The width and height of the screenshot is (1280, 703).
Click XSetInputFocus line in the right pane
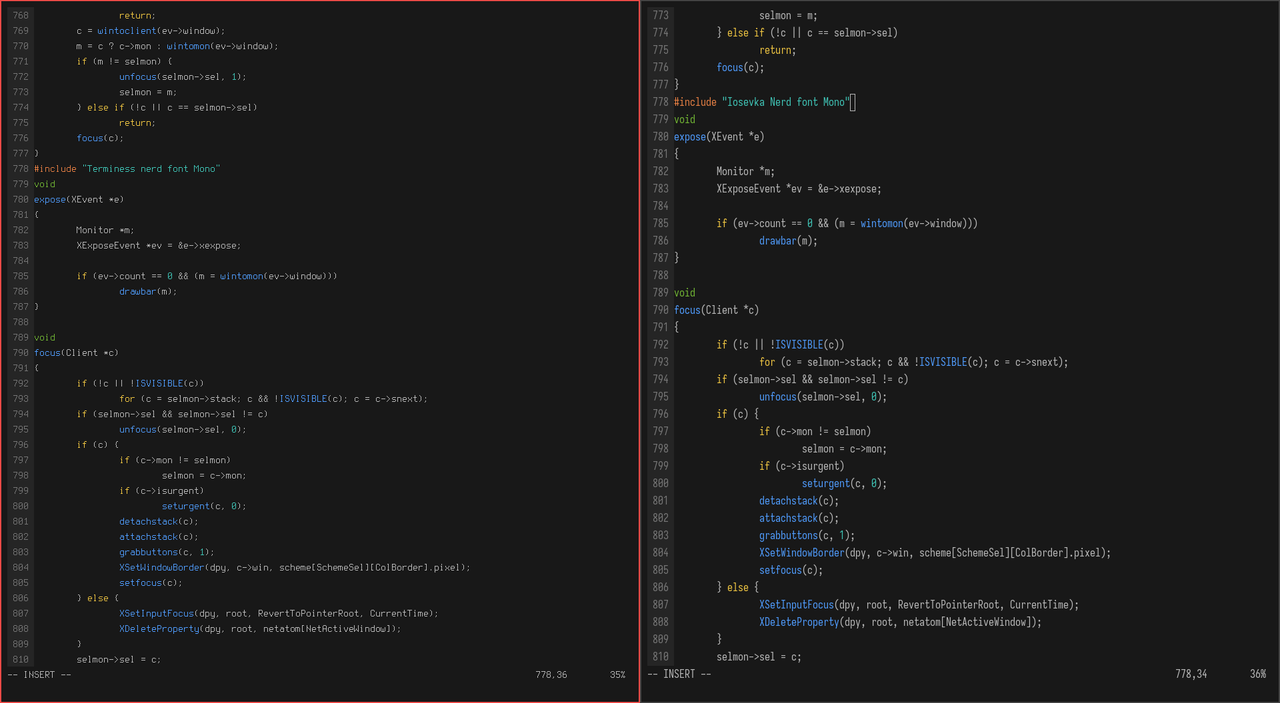(x=919, y=605)
